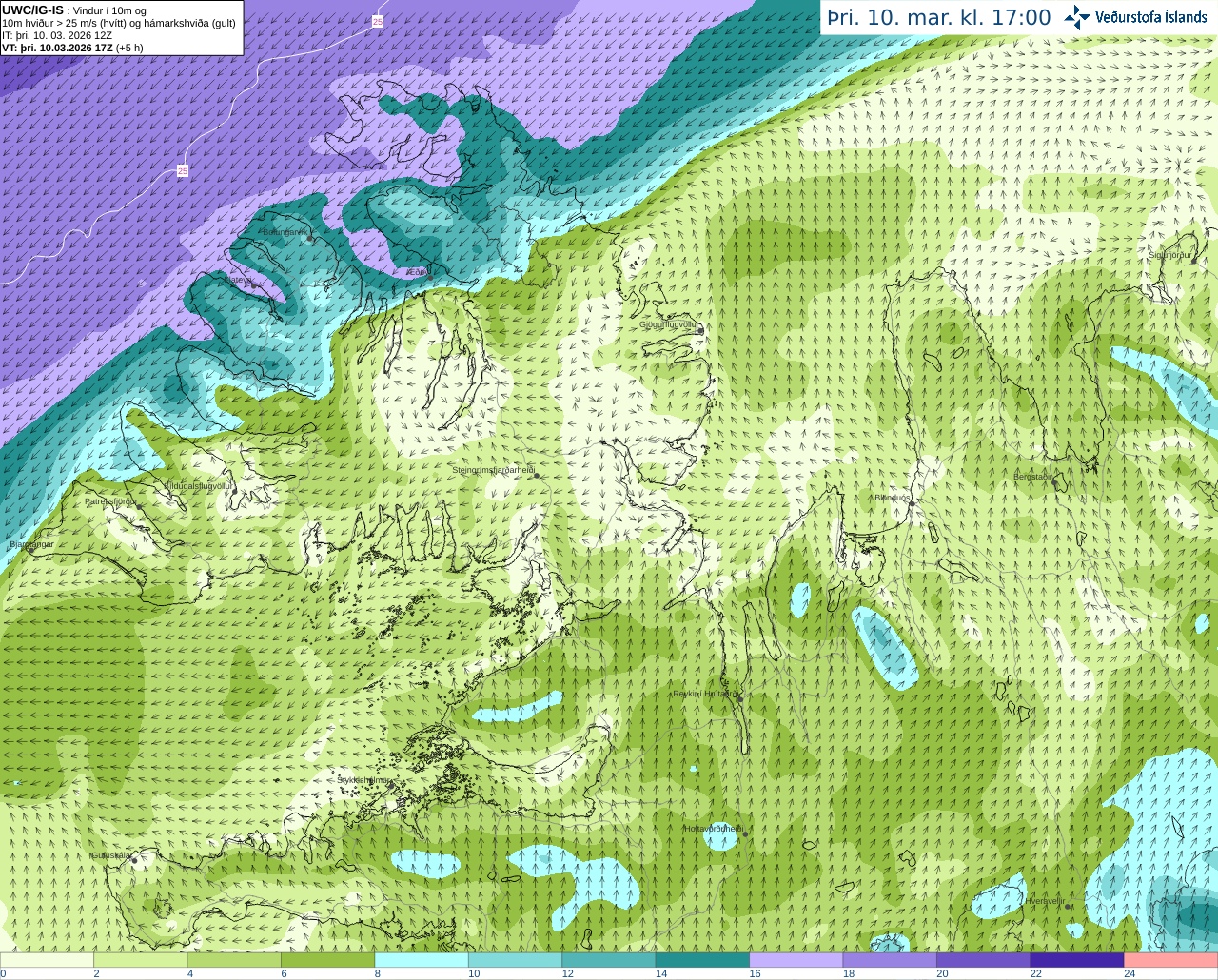Click the 14–16 m/s dark teal legend swatch

[703, 960]
